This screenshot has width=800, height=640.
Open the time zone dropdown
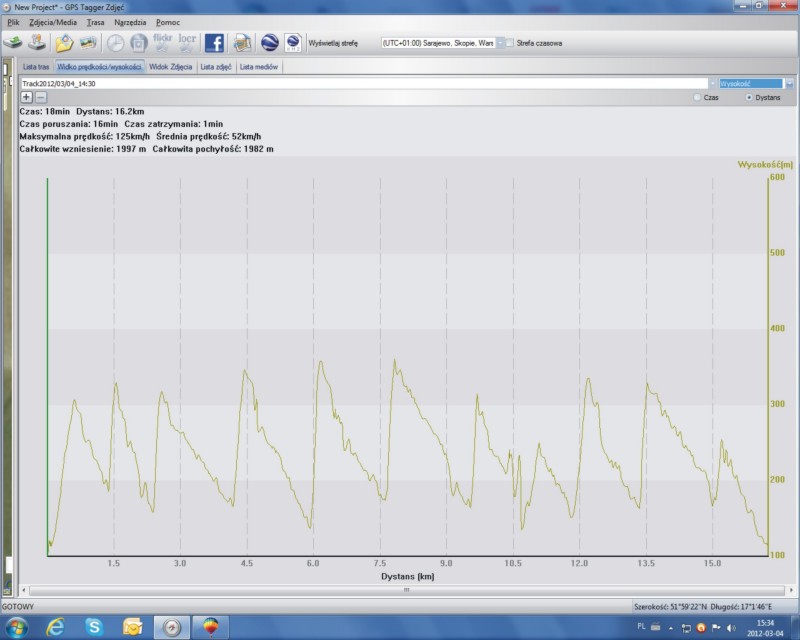pyautogui.click(x=500, y=43)
